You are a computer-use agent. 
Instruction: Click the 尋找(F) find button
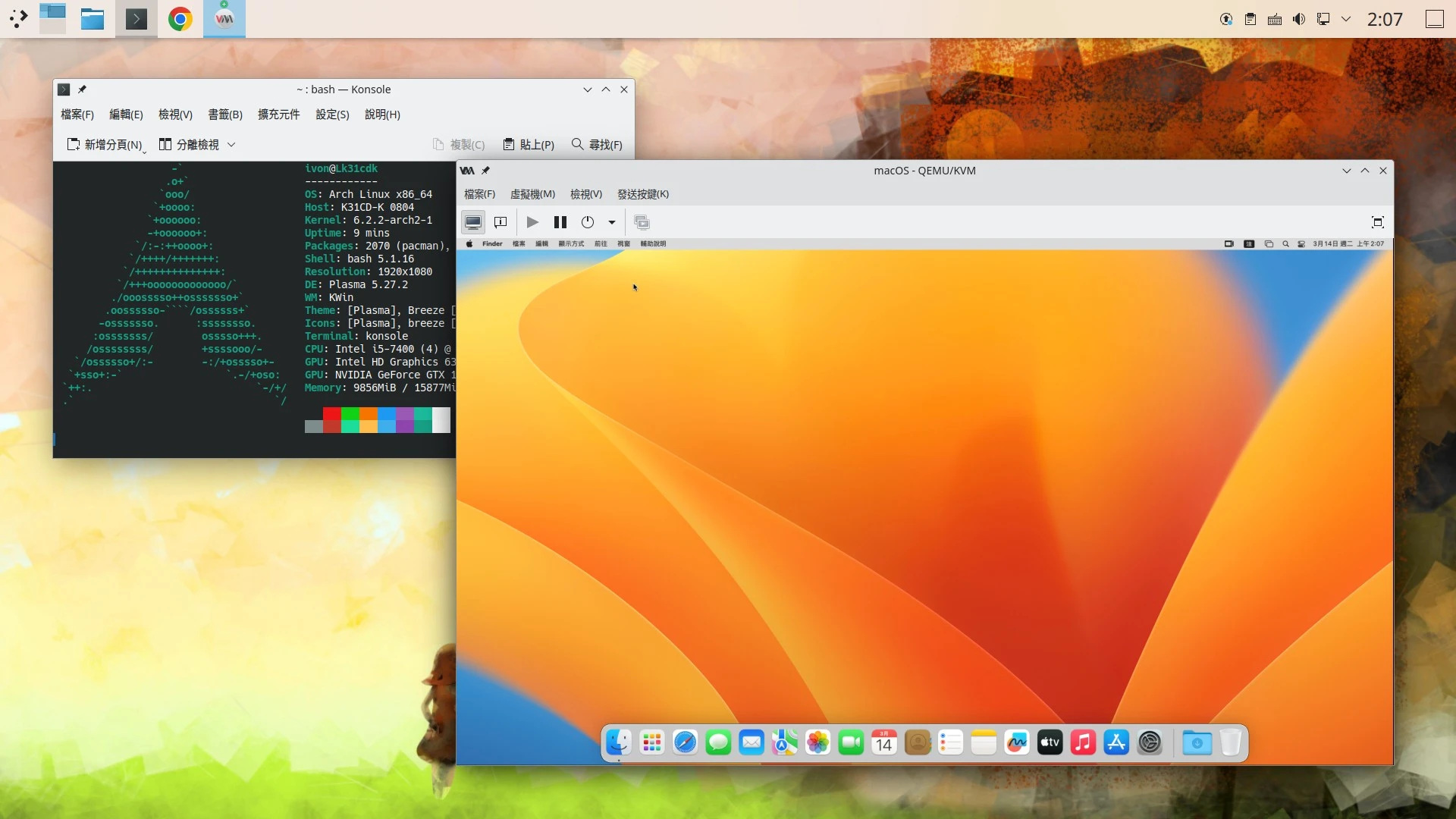click(x=597, y=145)
